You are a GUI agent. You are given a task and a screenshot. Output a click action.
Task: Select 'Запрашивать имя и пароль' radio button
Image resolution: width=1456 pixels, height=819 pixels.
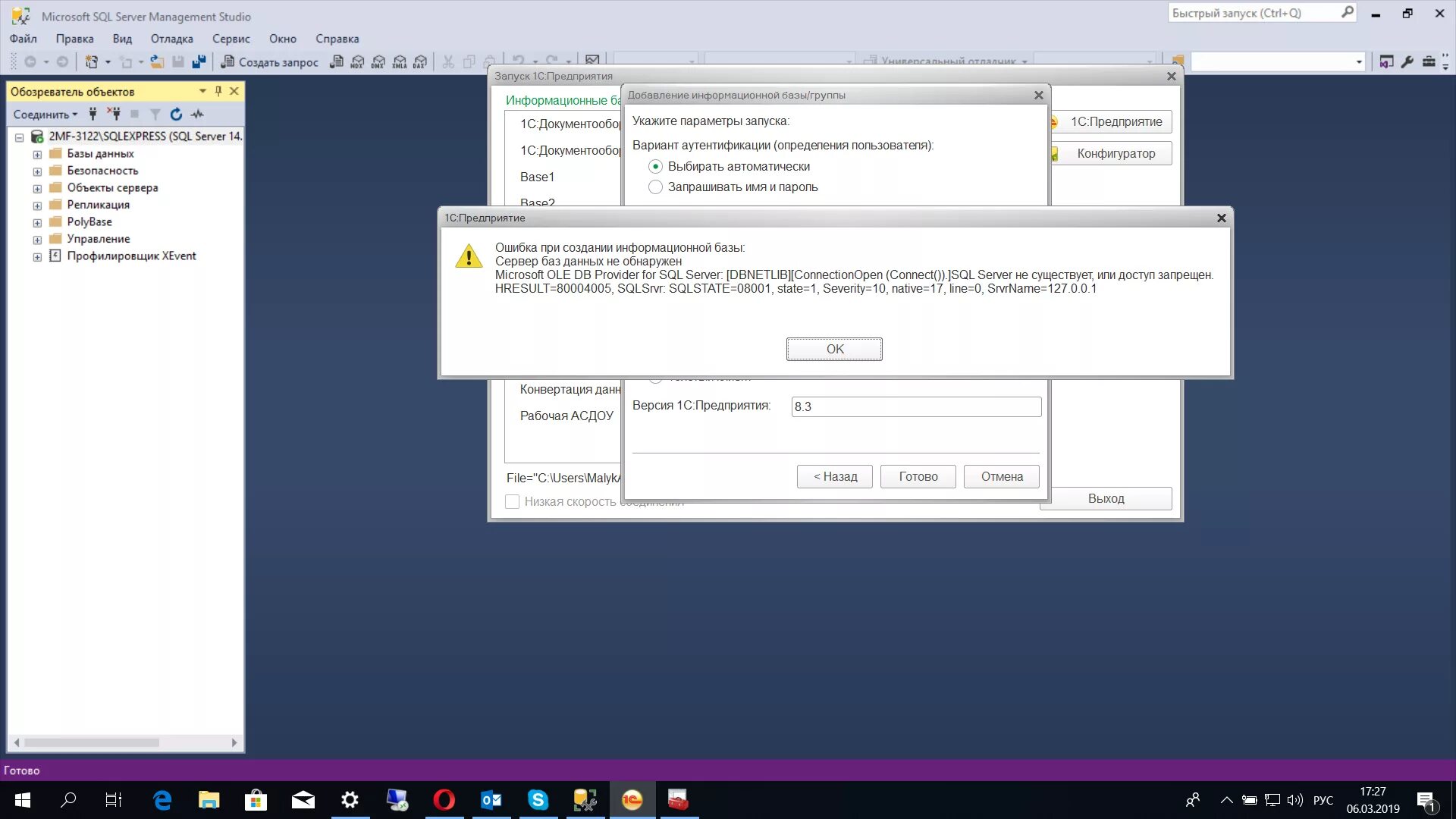coord(655,187)
